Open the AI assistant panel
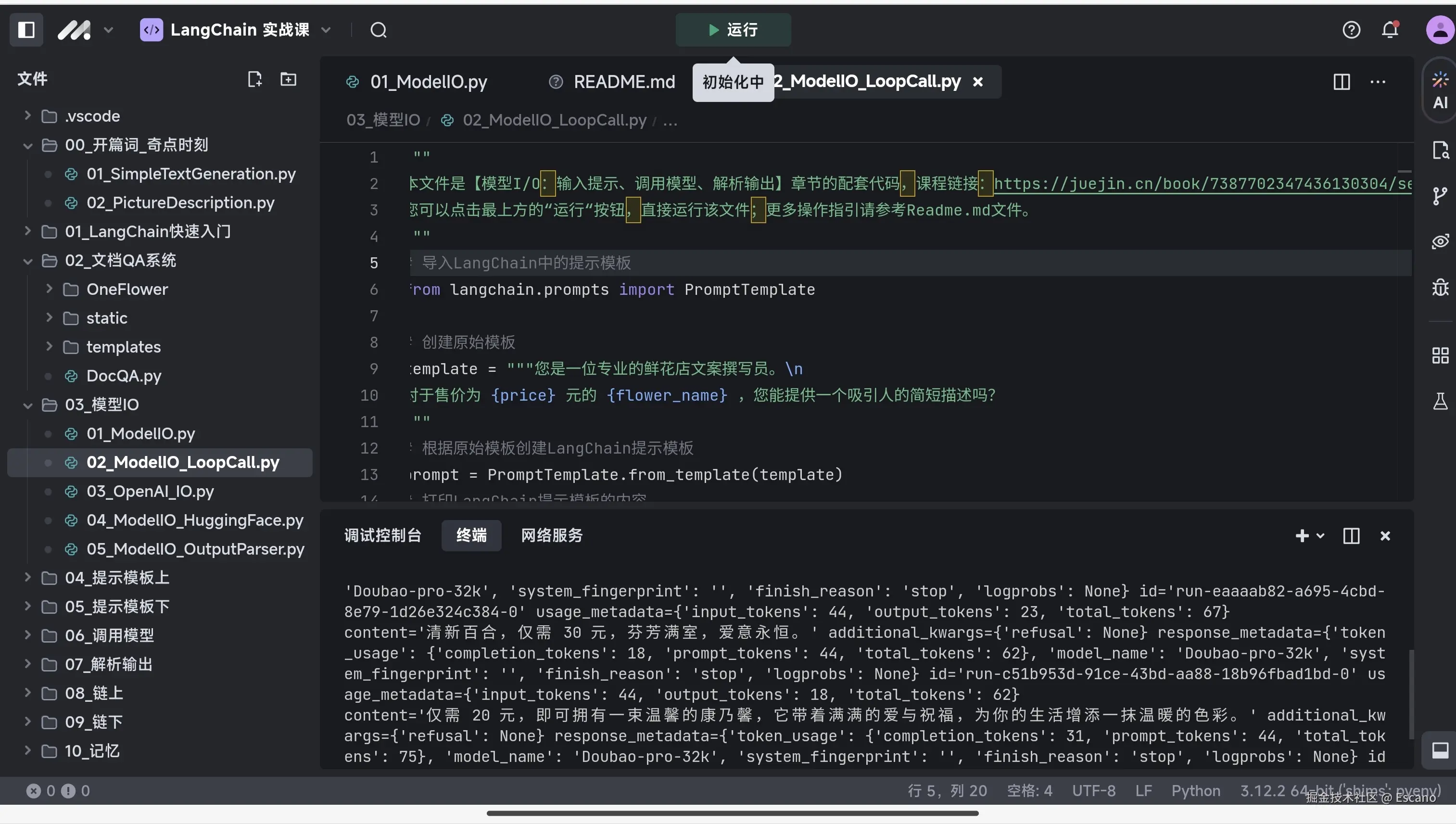 (x=1440, y=90)
